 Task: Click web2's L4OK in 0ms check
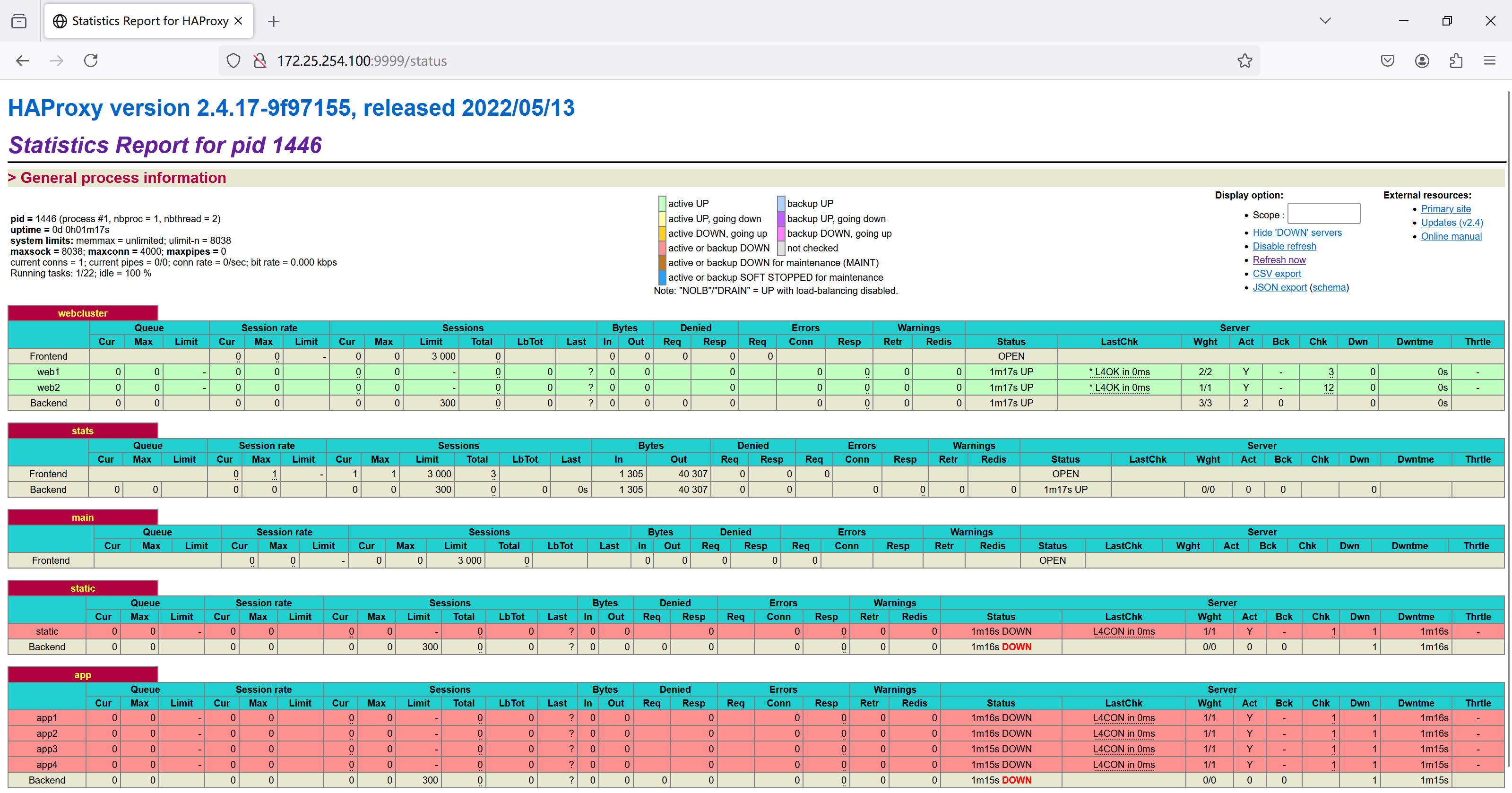pyautogui.click(x=1119, y=388)
